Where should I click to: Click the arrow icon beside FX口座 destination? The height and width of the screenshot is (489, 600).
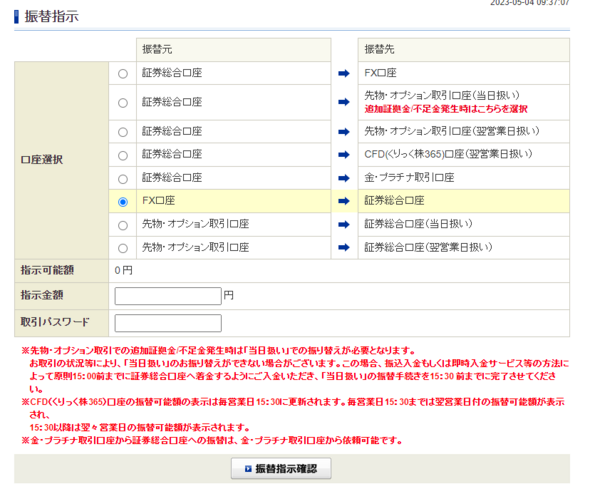pyautogui.click(x=344, y=73)
